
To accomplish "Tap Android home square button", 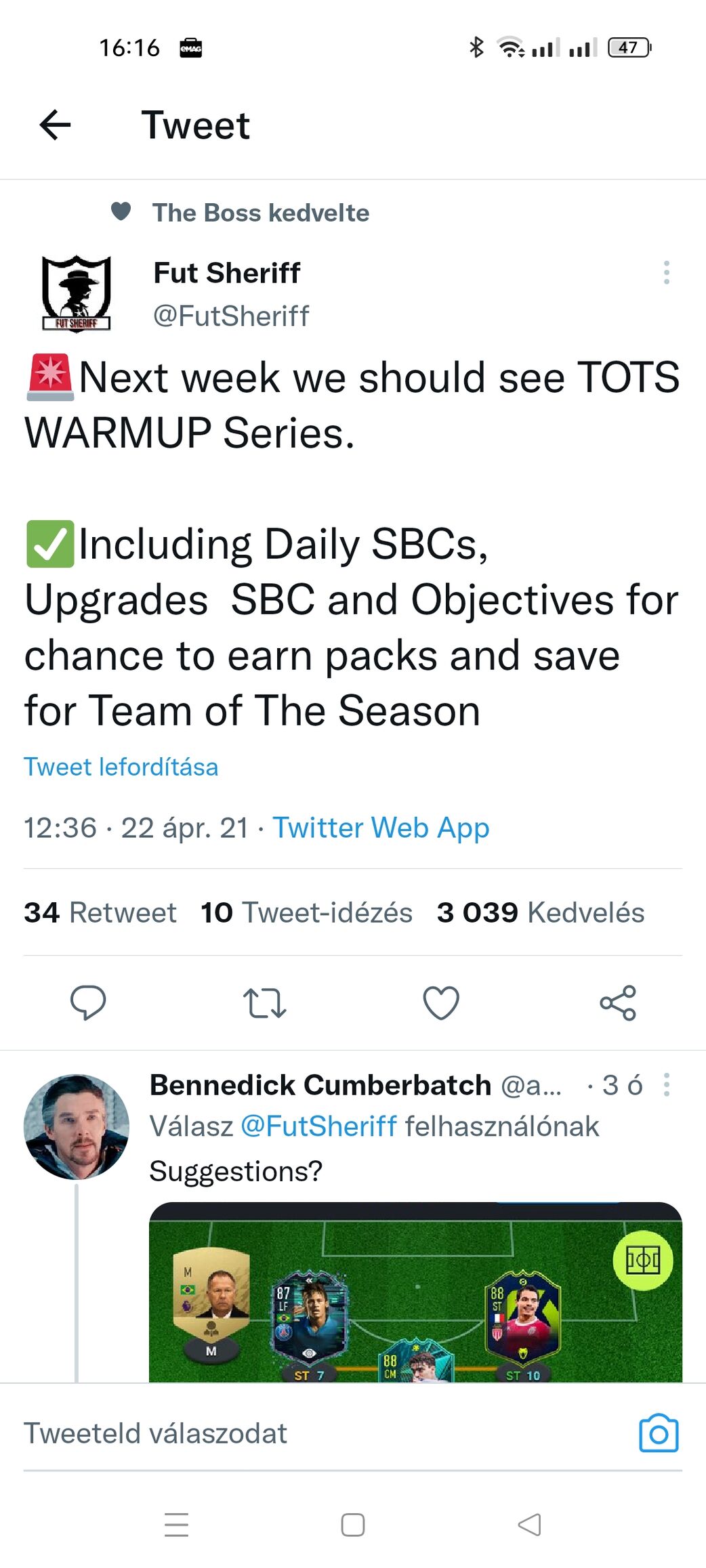I will click(353, 1525).
